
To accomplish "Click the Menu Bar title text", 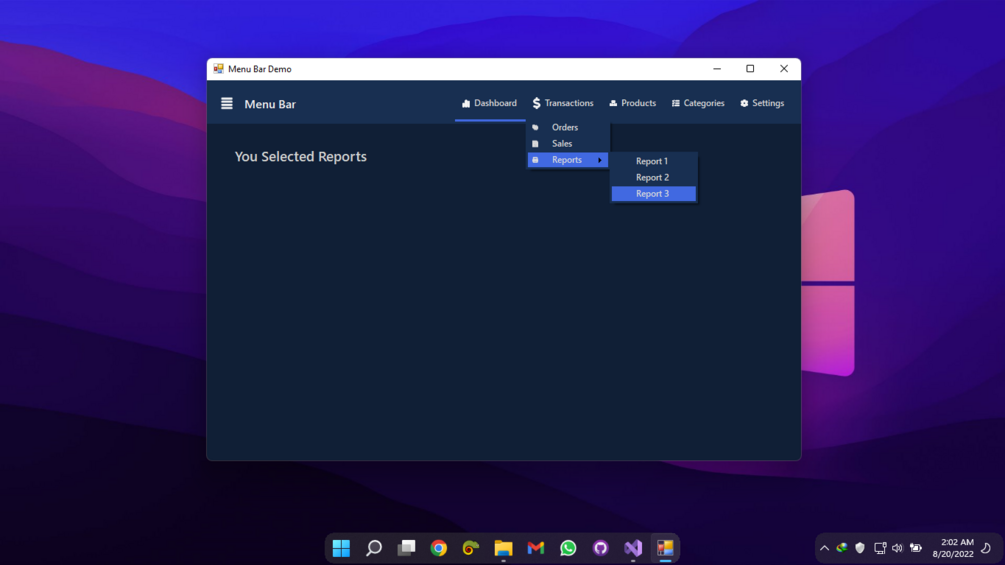I will click(270, 104).
